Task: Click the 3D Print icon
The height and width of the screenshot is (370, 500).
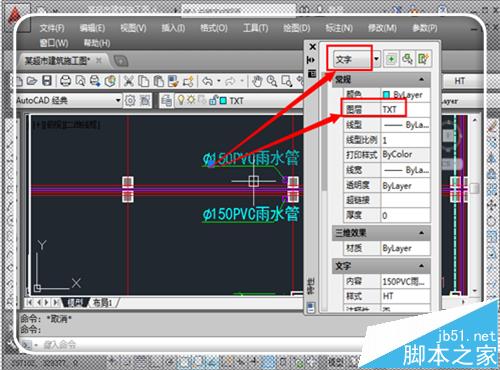Action: point(110,81)
